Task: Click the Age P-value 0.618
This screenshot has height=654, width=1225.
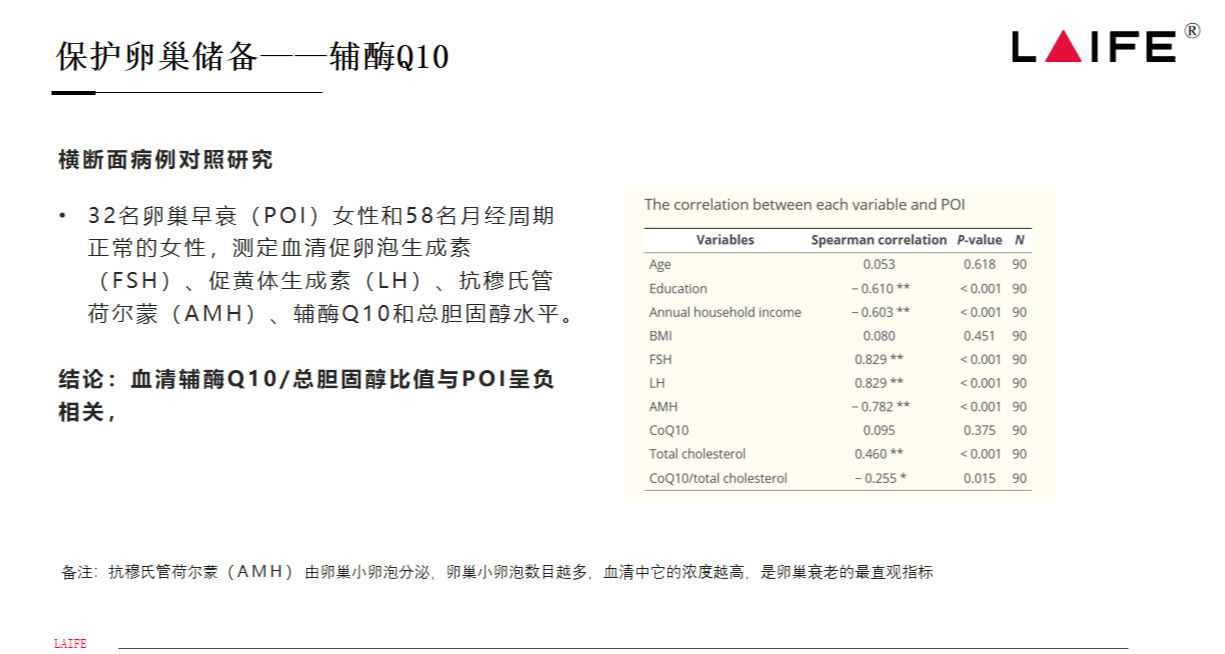Action: pyautogui.click(x=979, y=265)
